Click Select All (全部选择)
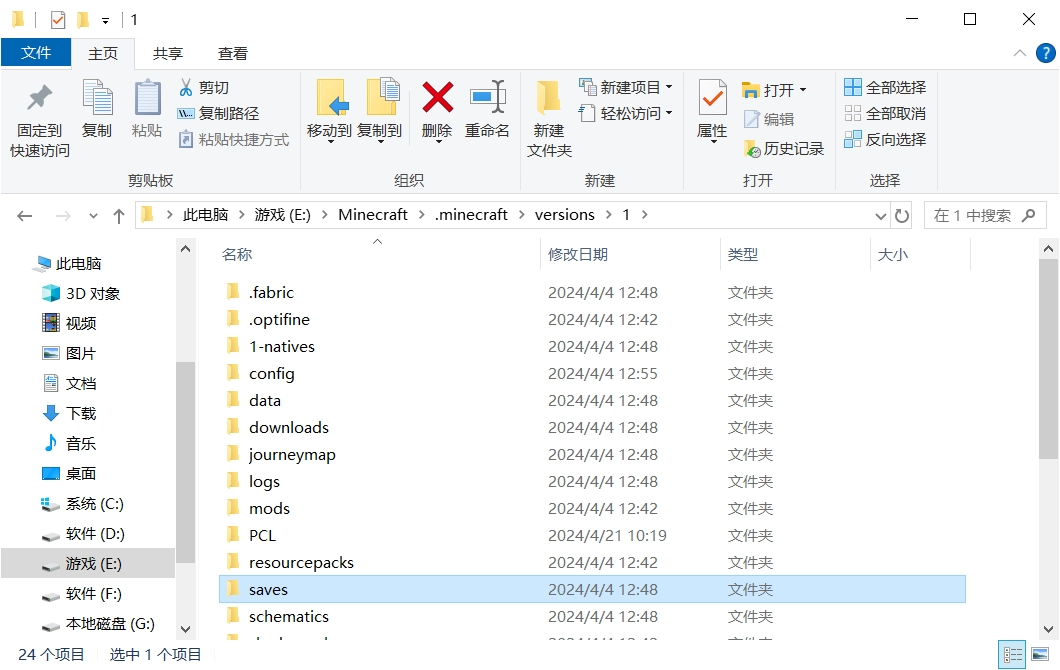 tap(885, 87)
